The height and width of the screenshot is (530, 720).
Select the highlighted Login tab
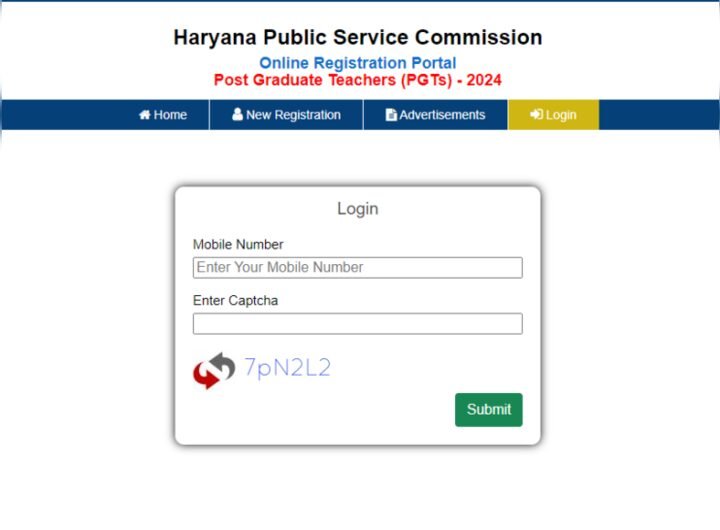pos(553,114)
